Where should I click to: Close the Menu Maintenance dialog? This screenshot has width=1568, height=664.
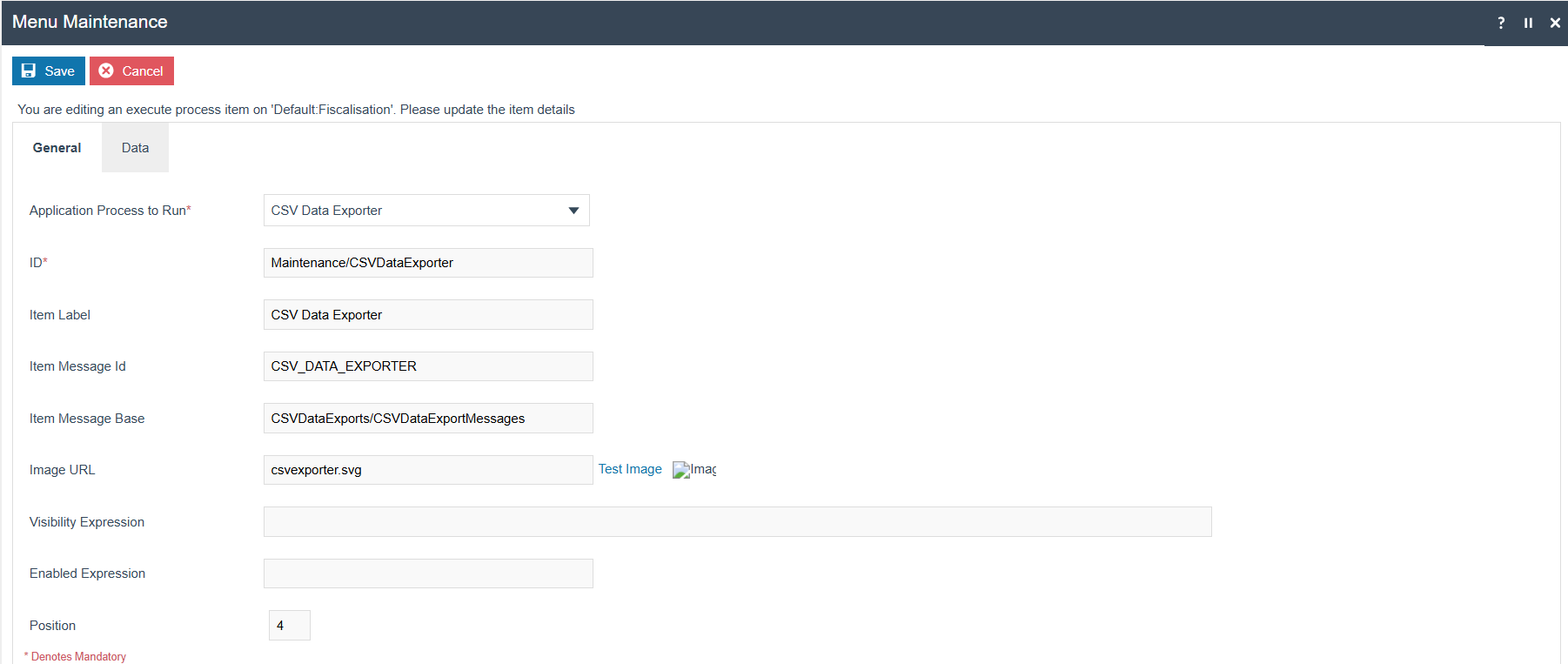click(1555, 23)
